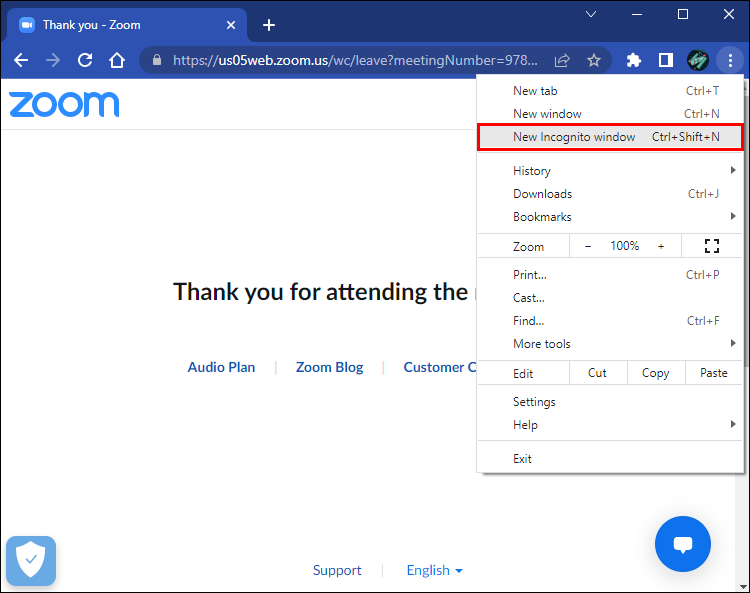Increase page zoom with the plus button
This screenshot has width=750, height=593.
pos(661,246)
